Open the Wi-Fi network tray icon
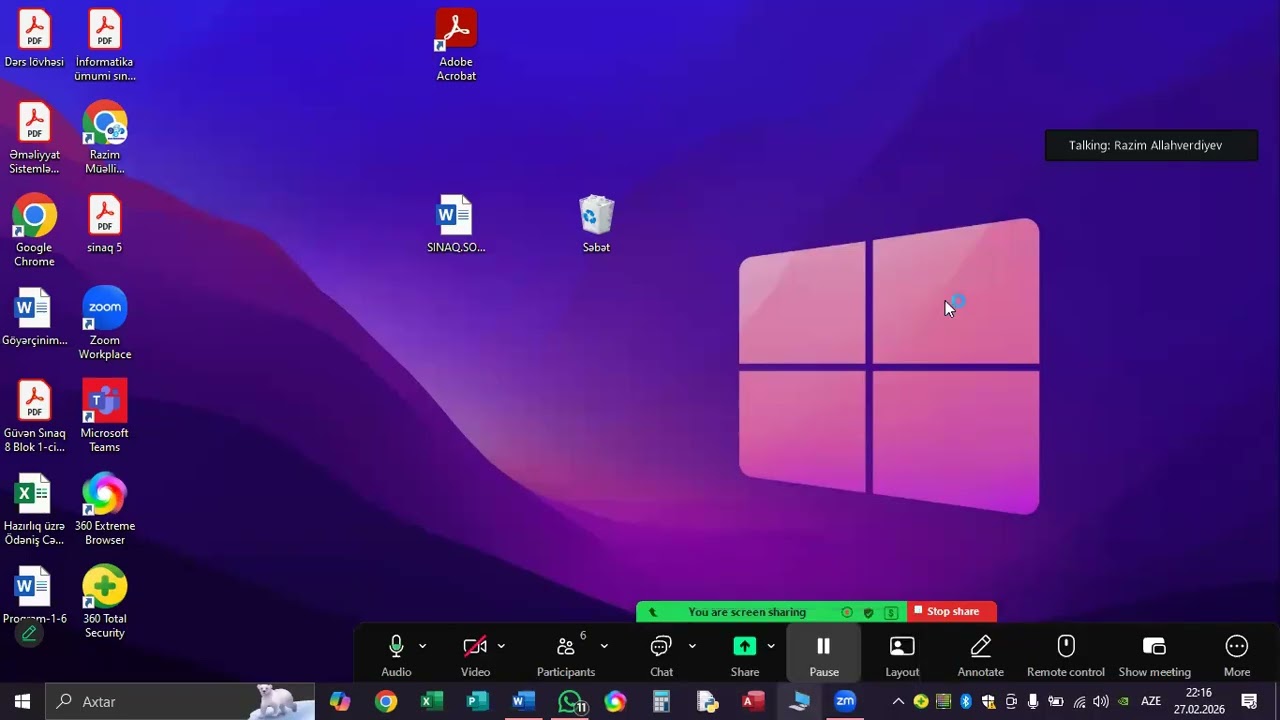 [1079, 702]
